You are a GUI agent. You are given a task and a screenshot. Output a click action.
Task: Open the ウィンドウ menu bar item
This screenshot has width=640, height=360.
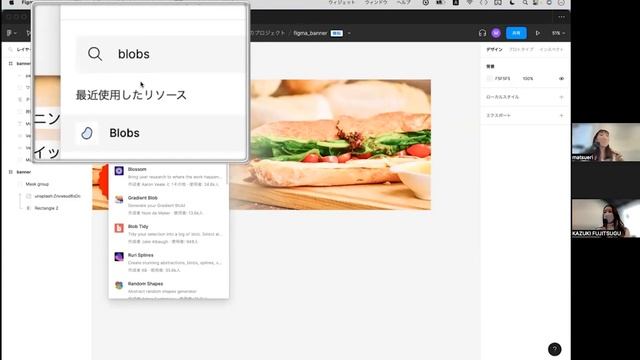(376, 2)
